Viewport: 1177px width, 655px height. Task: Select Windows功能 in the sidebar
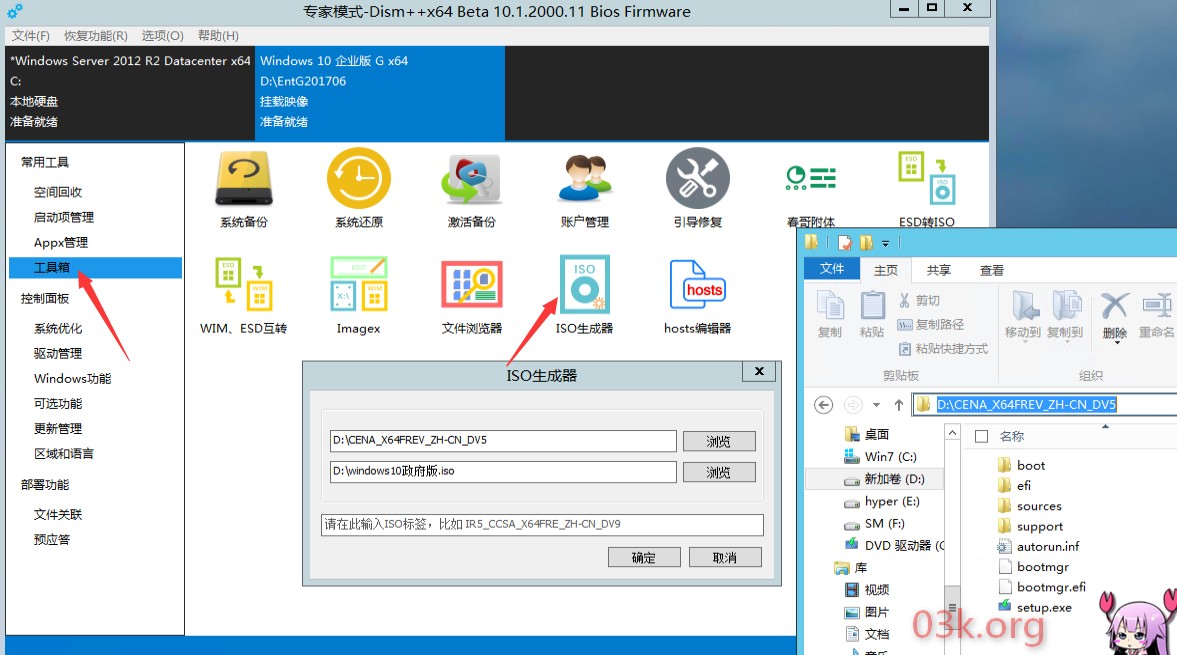tap(72, 378)
